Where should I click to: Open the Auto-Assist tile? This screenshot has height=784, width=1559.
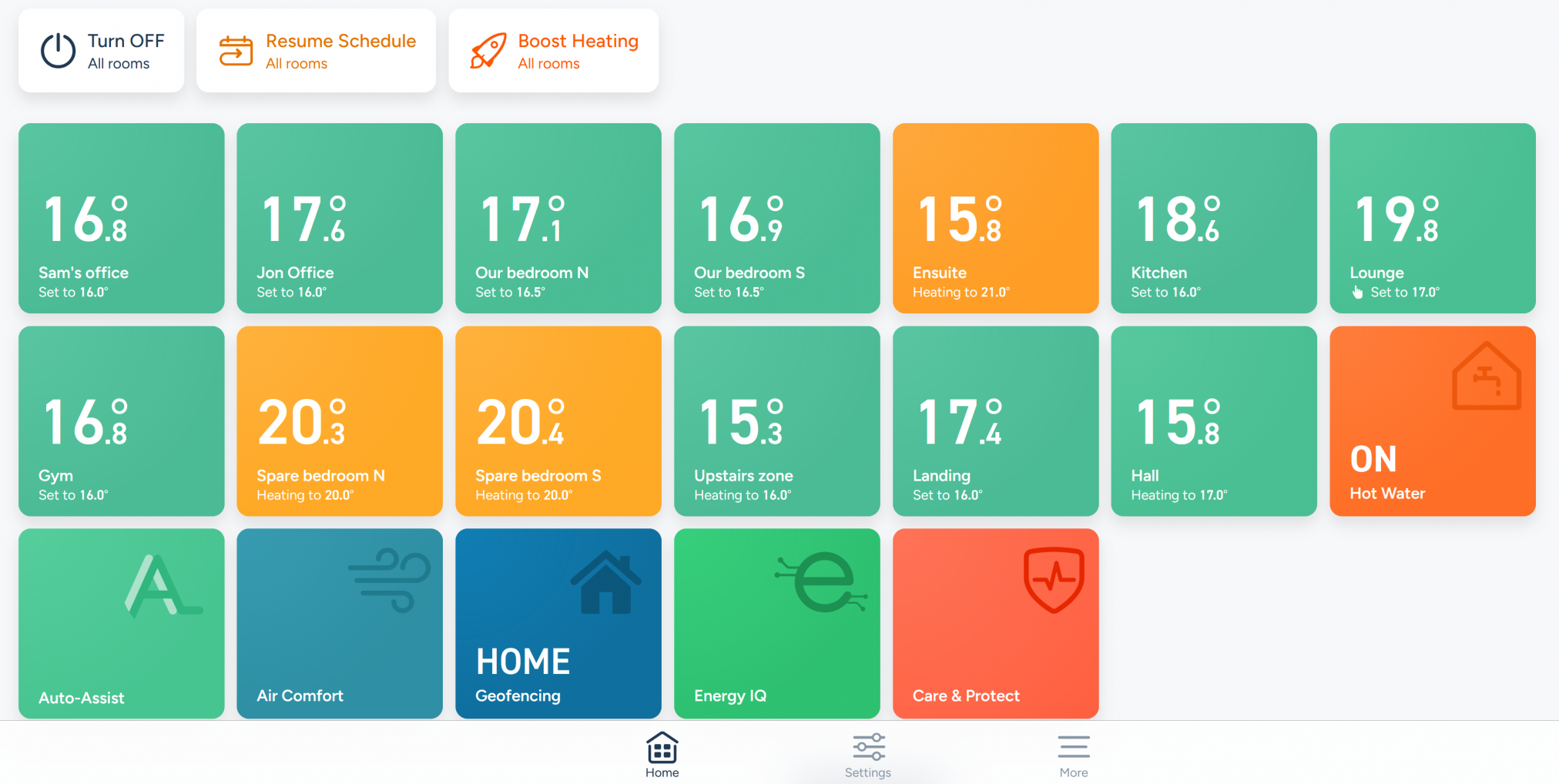[x=122, y=623]
